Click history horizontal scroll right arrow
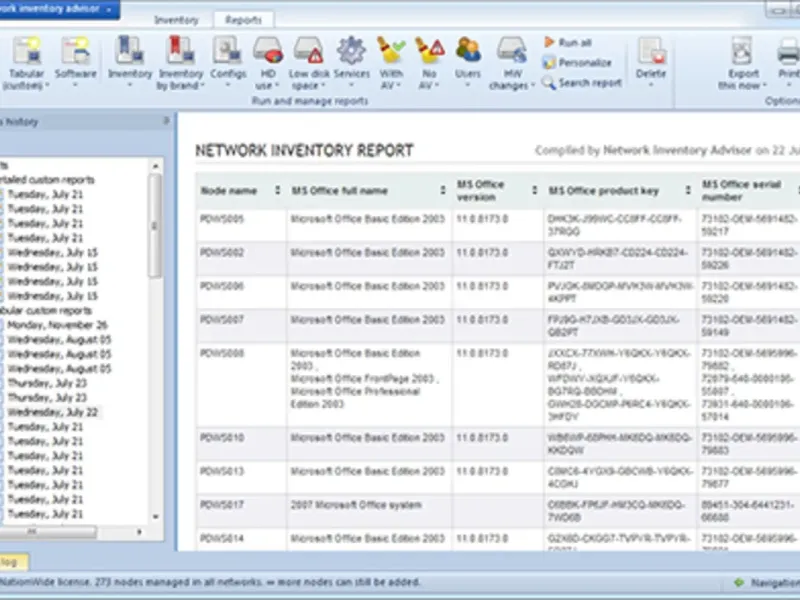The height and width of the screenshot is (600, 800). pos(139,532)
